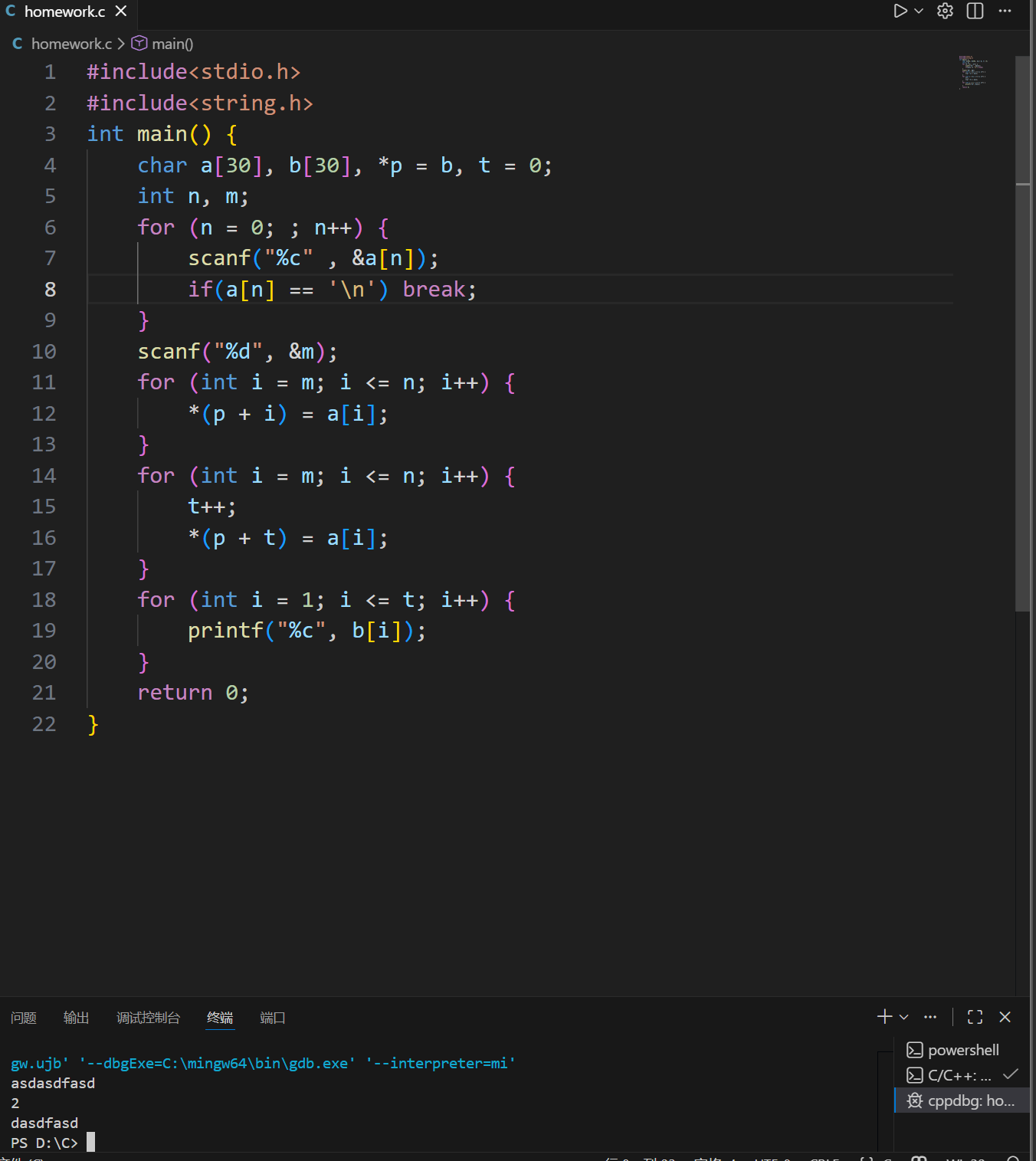
Task: Click 'main()' on line 3
Action: tap(174, 134)
